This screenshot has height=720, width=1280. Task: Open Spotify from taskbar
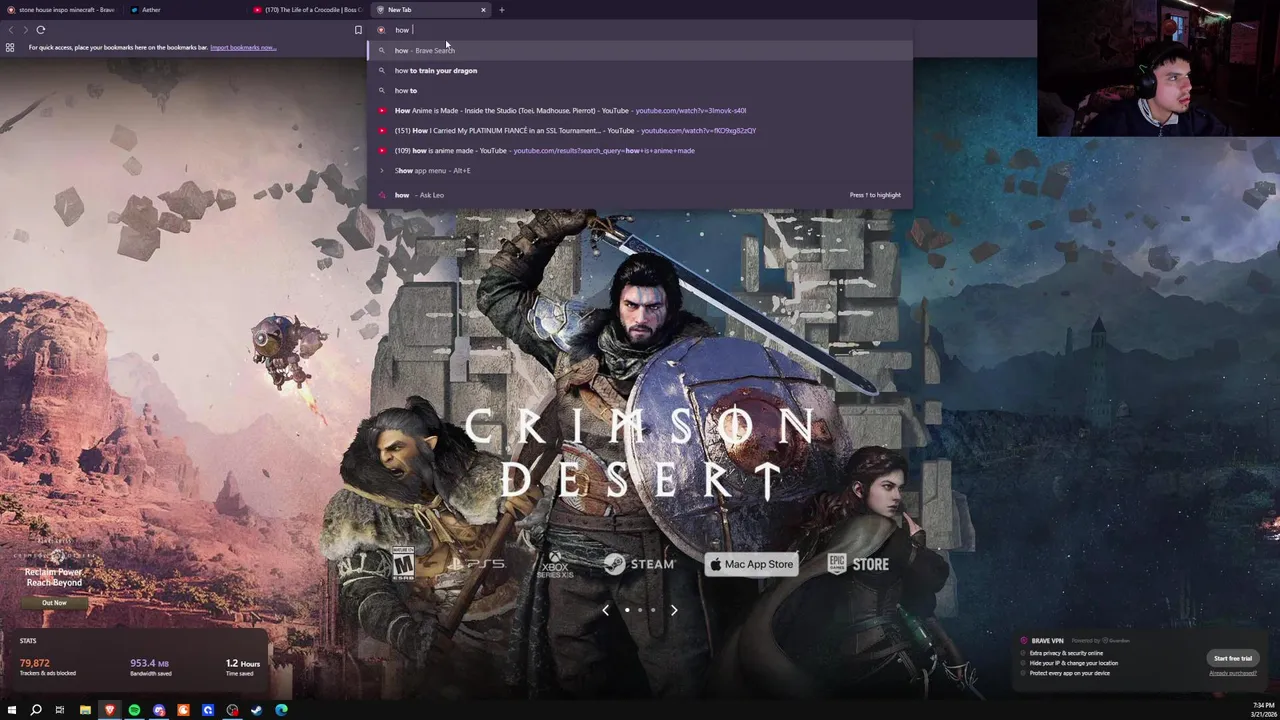pyautogui.click(x=134, y=710)
